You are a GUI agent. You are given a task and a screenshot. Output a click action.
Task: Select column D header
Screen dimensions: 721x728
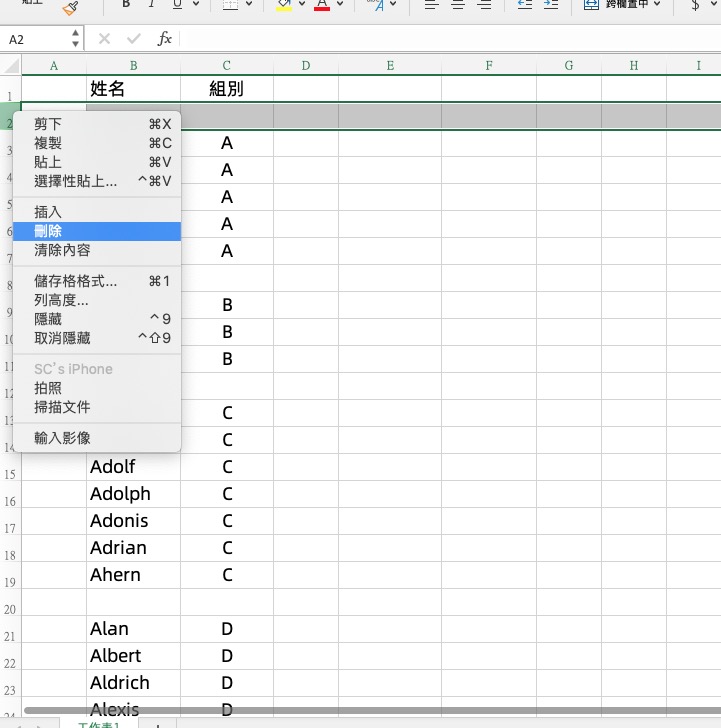tap(305, 65)
